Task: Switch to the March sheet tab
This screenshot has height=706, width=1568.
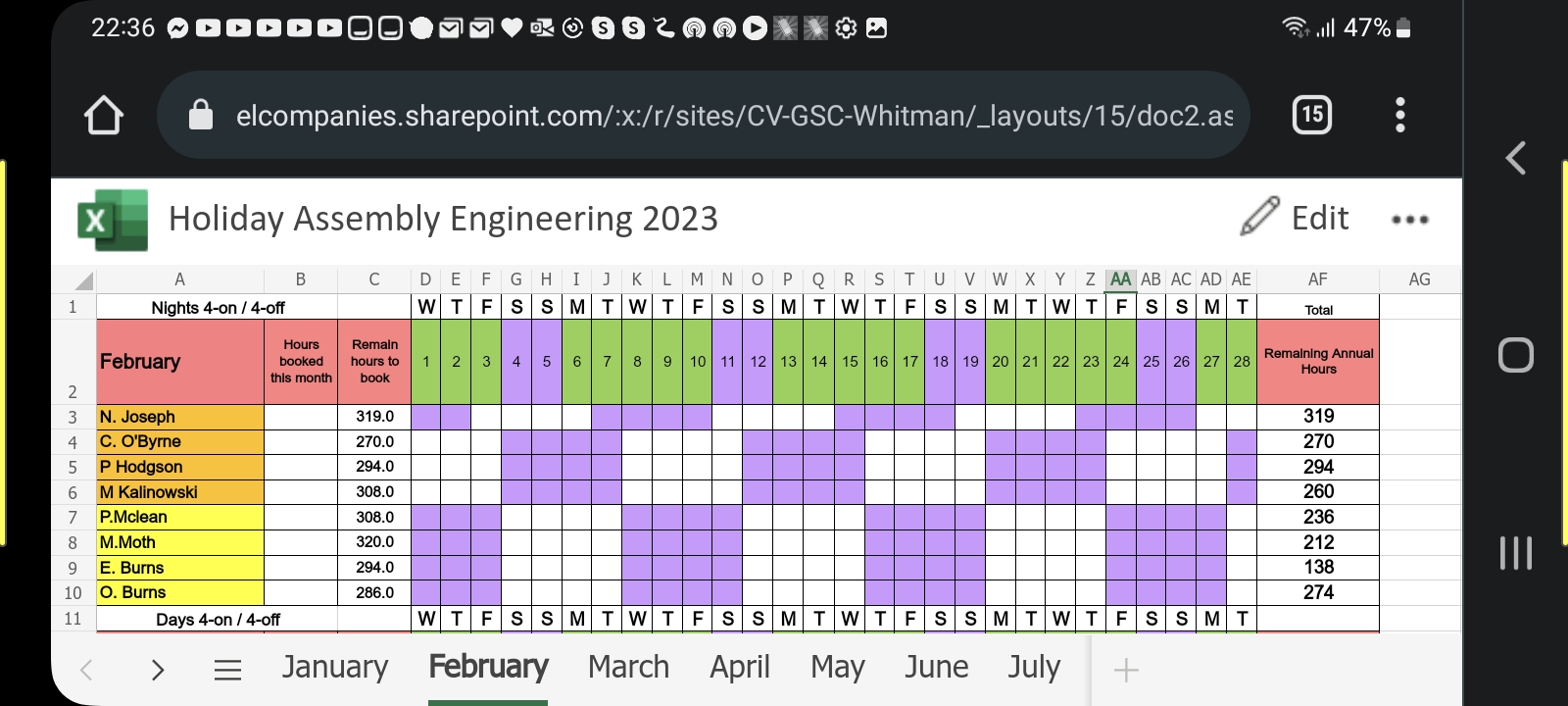Action: click(x=628, y=668)
